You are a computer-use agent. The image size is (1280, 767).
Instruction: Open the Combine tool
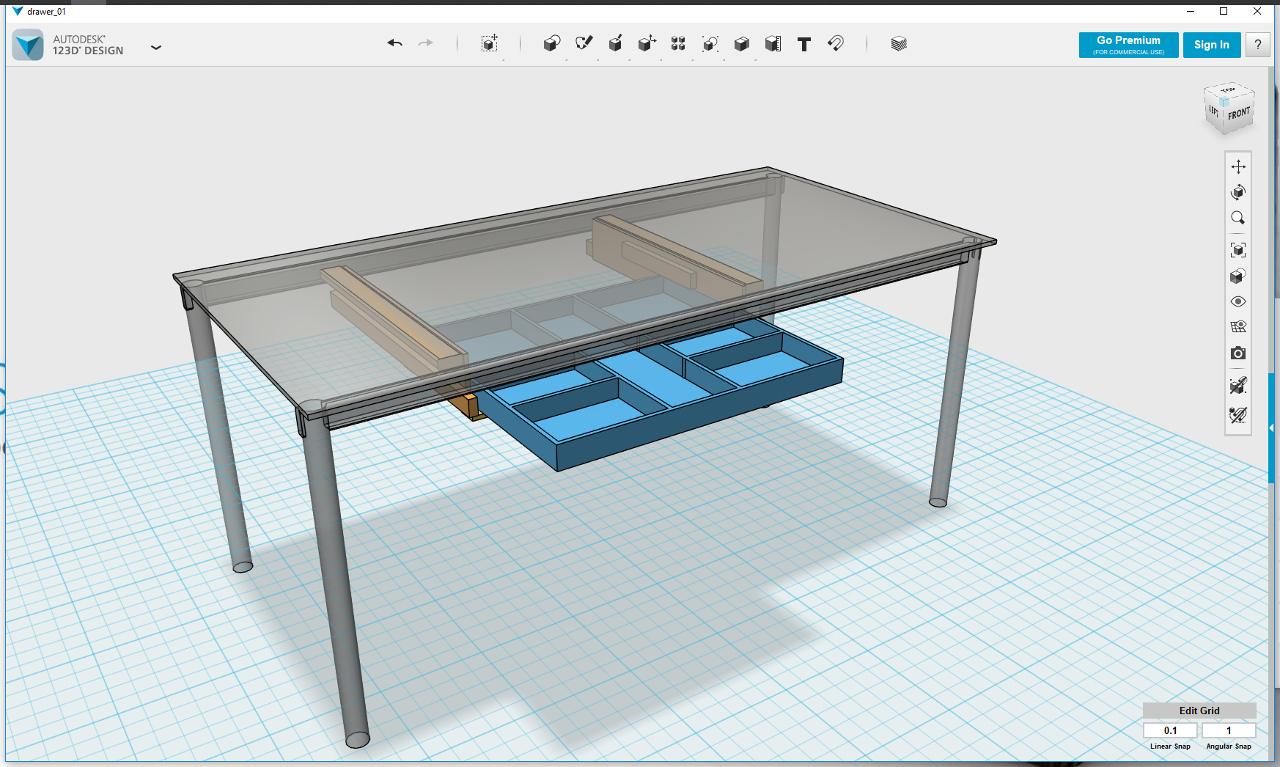coord(742,44)
